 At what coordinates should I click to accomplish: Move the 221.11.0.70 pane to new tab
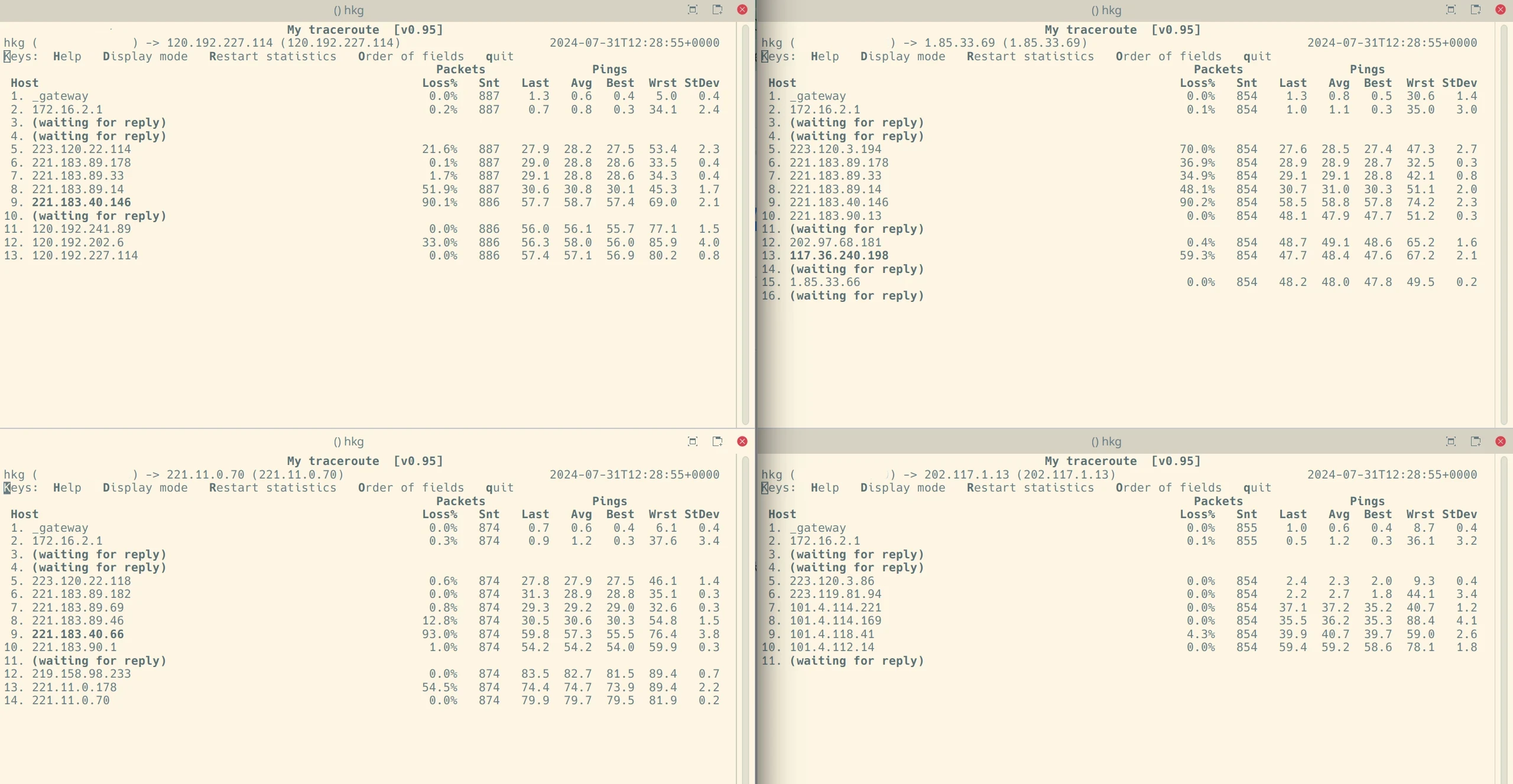(x=717, y=441)
